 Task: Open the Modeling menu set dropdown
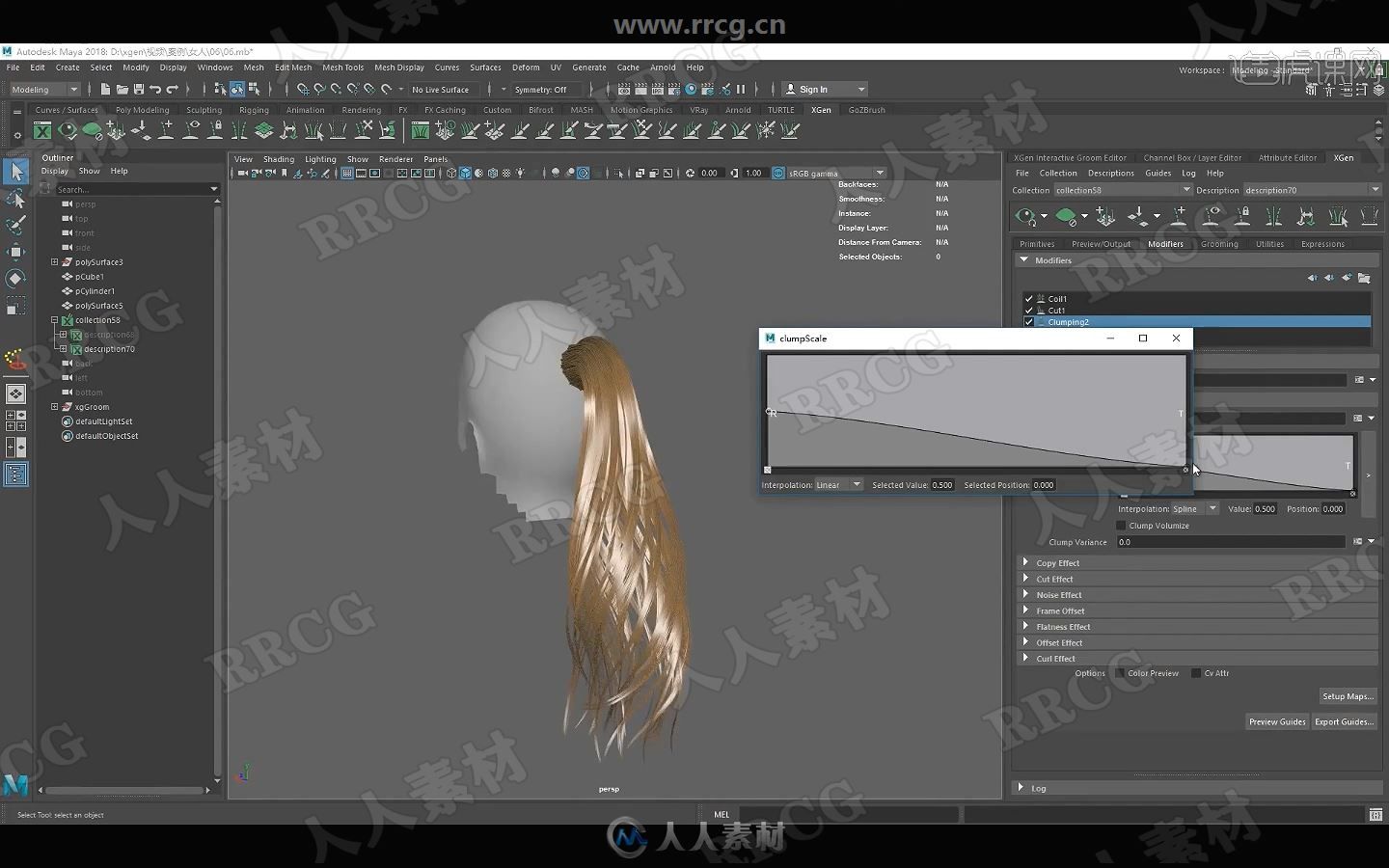click(x=44, y=90)
